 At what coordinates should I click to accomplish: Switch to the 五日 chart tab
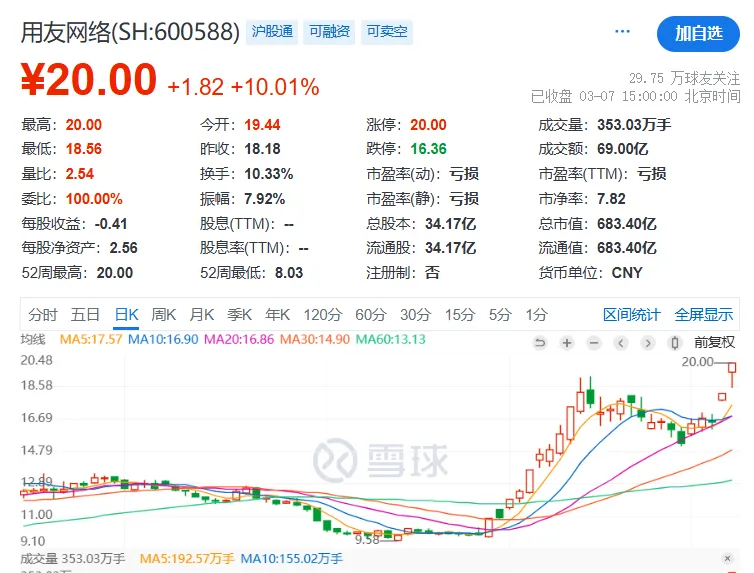point(85,315)
